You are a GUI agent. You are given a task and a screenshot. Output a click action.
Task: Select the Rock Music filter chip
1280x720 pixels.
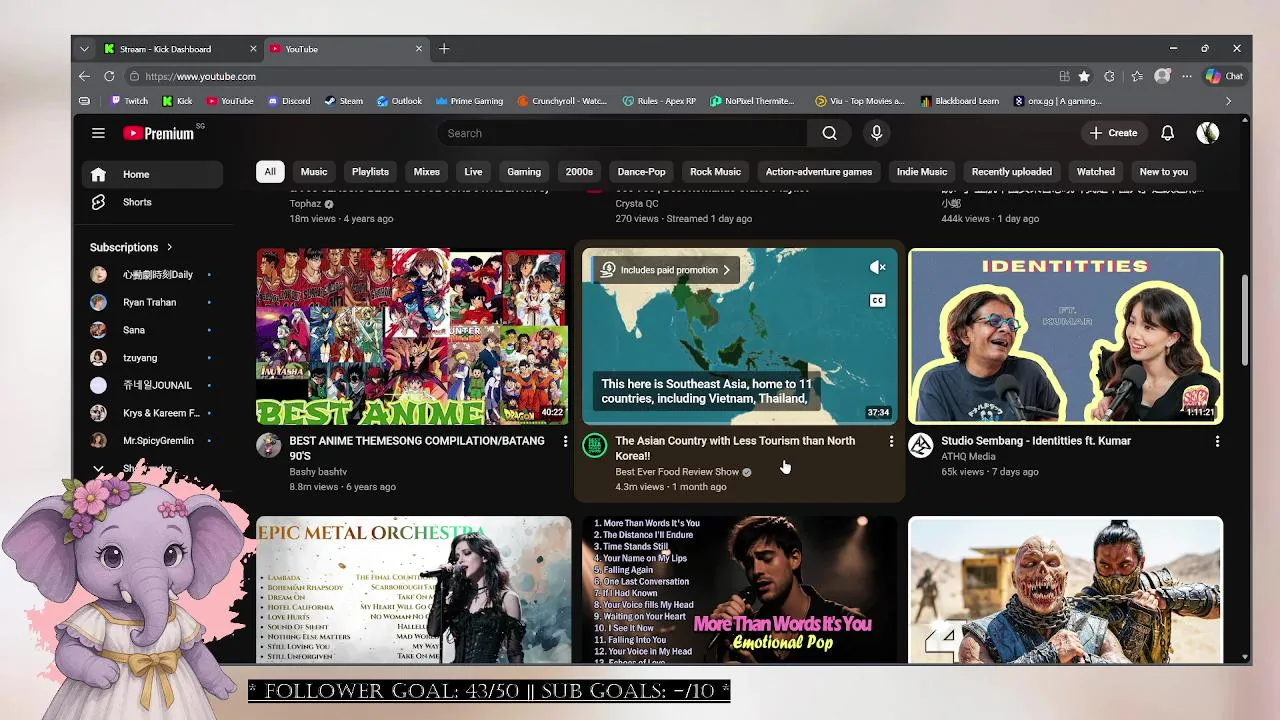pos(715,172)
